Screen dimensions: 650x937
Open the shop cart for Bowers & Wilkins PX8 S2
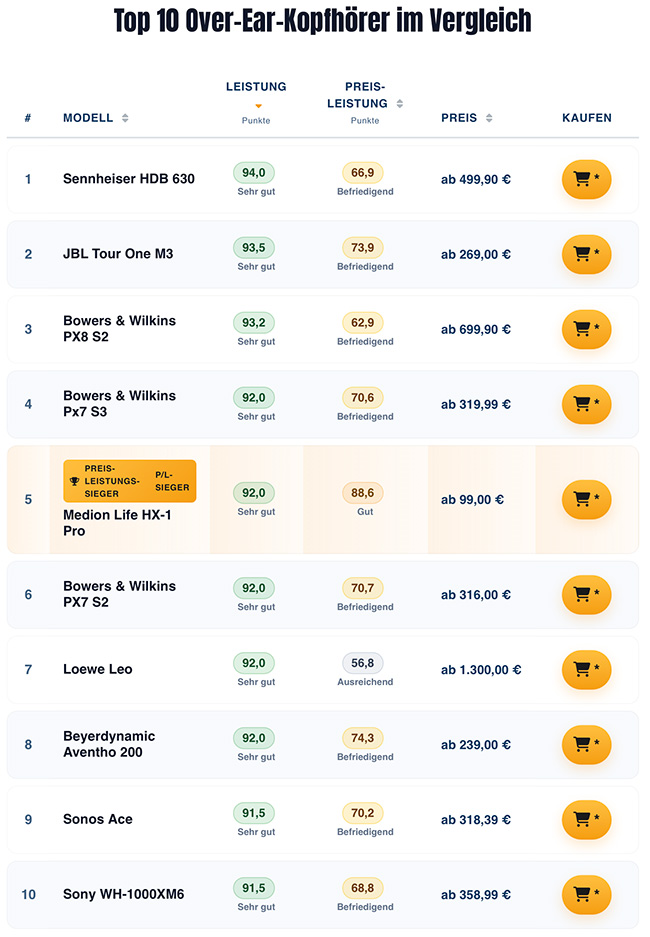[x=586, y=330]
